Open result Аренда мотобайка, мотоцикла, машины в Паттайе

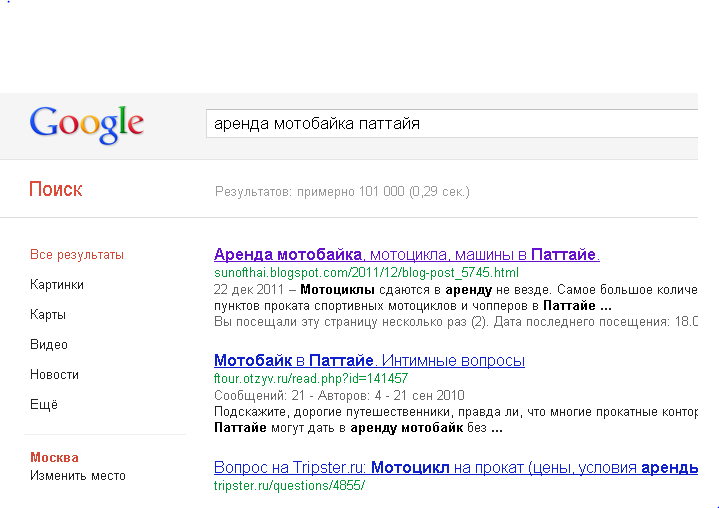[x=407, y=254]
